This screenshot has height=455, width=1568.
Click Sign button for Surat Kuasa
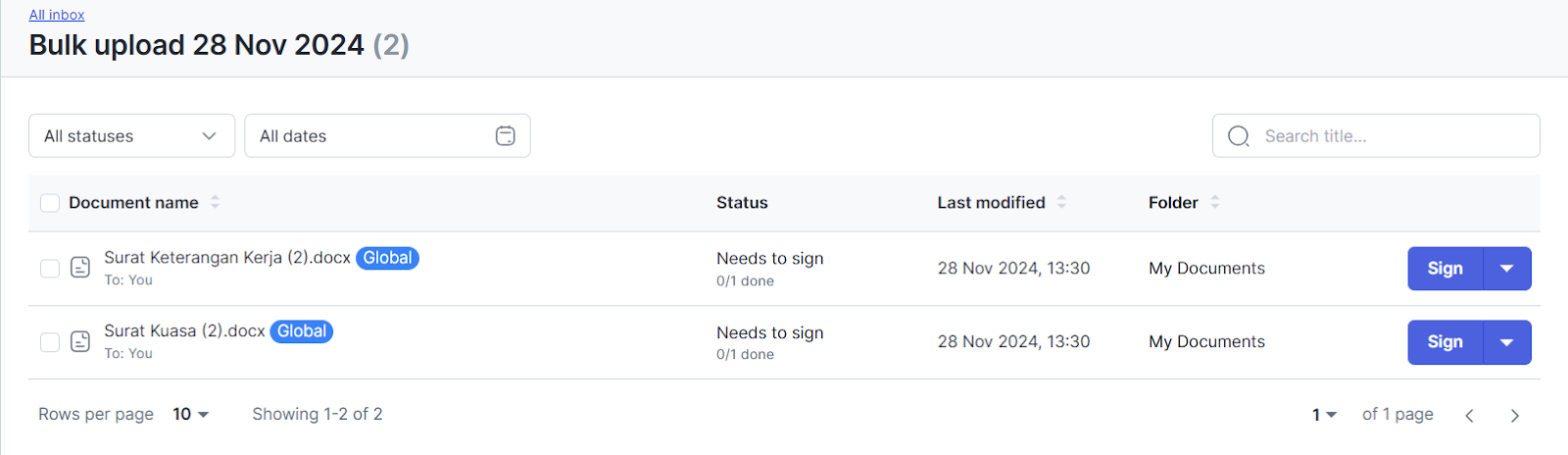(1445, 342)
